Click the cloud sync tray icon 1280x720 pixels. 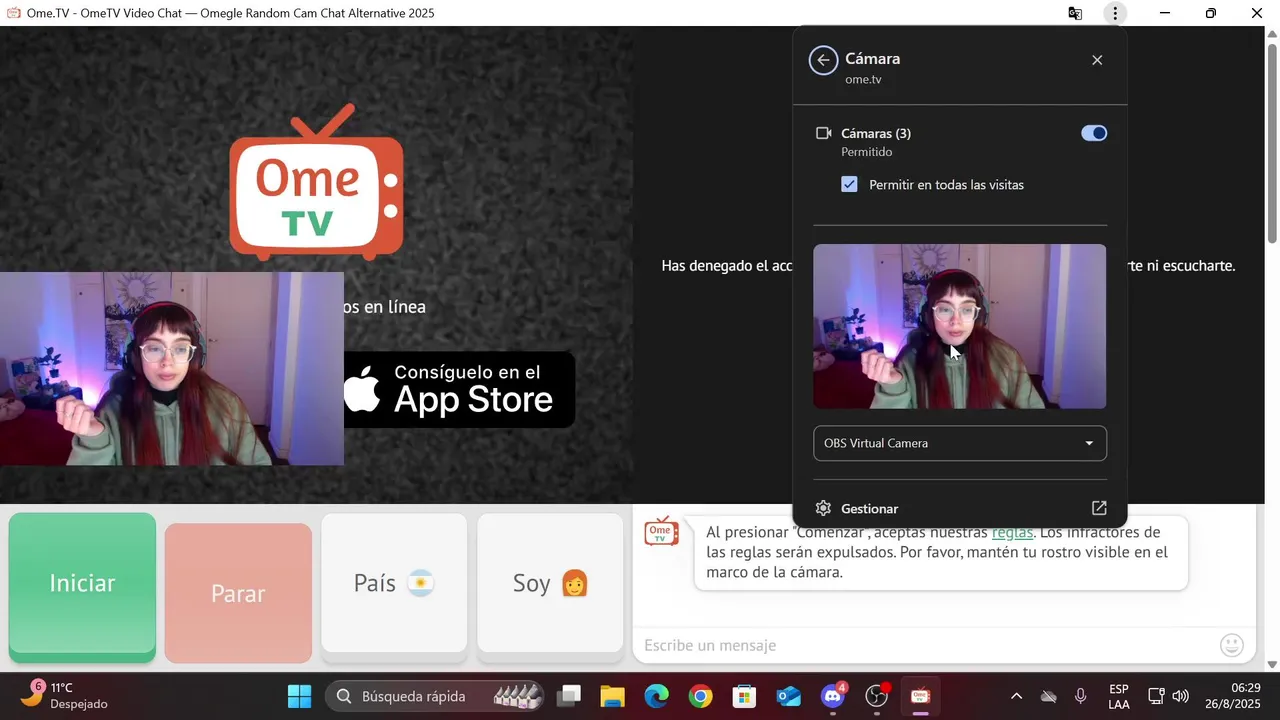point(1049,696)
